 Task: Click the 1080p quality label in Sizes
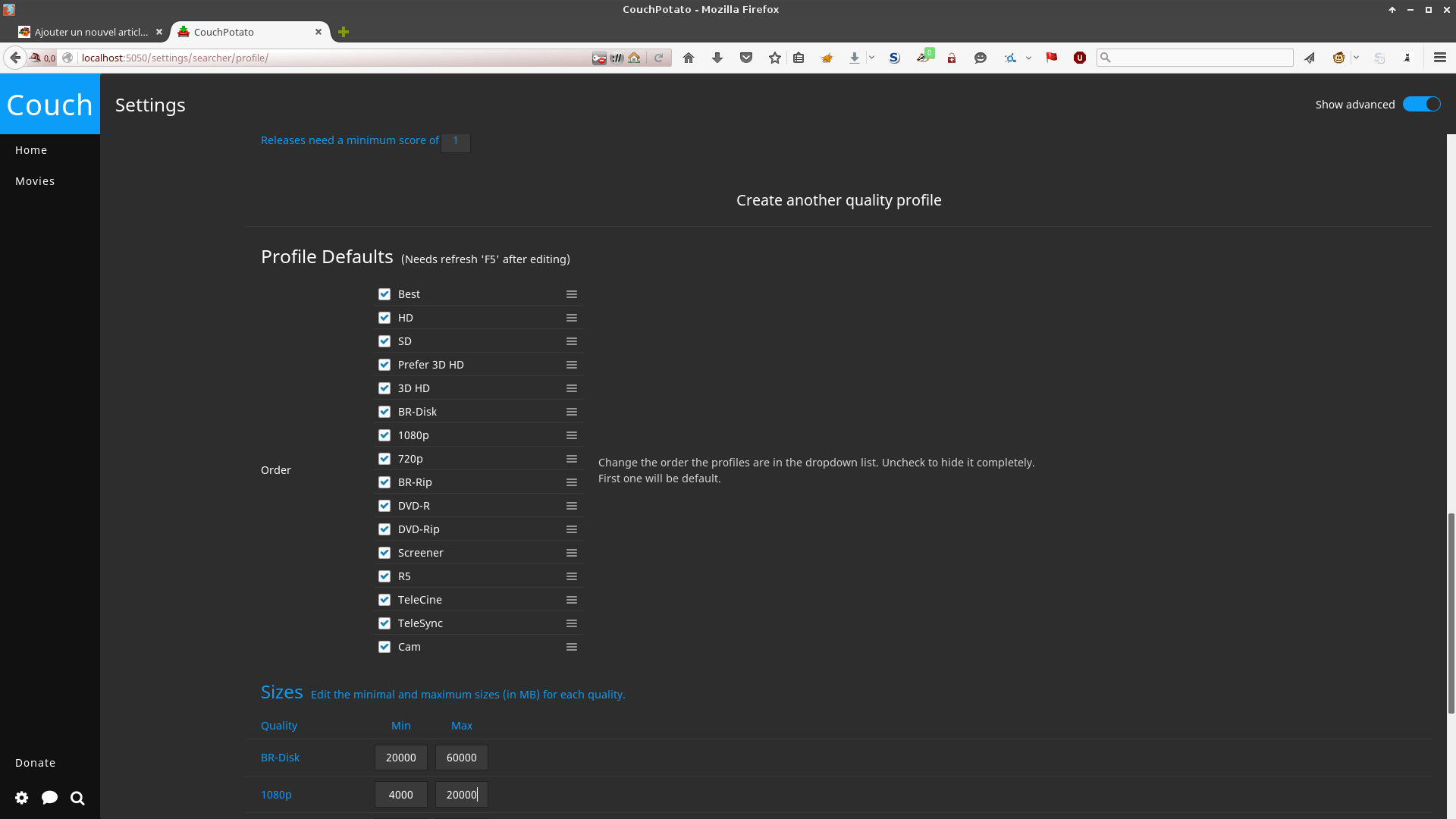pyautogui.click(x=276, y=795)
